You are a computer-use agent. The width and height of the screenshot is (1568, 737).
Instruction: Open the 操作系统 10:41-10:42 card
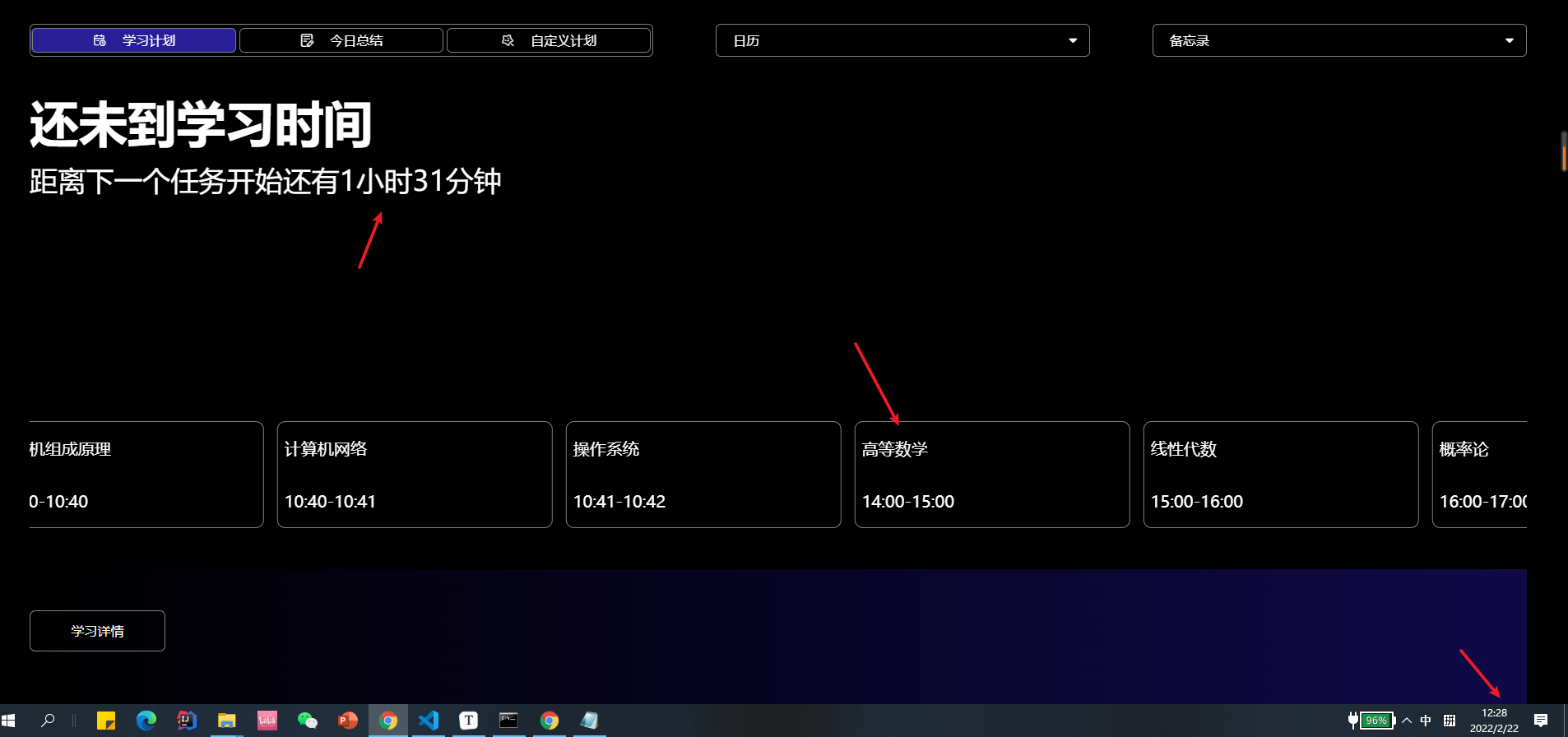[x=703, y=475]
